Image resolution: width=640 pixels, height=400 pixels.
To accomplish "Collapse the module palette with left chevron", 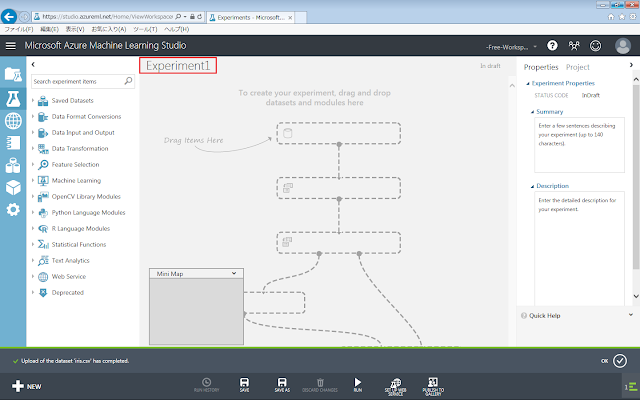I will [33, 64].
